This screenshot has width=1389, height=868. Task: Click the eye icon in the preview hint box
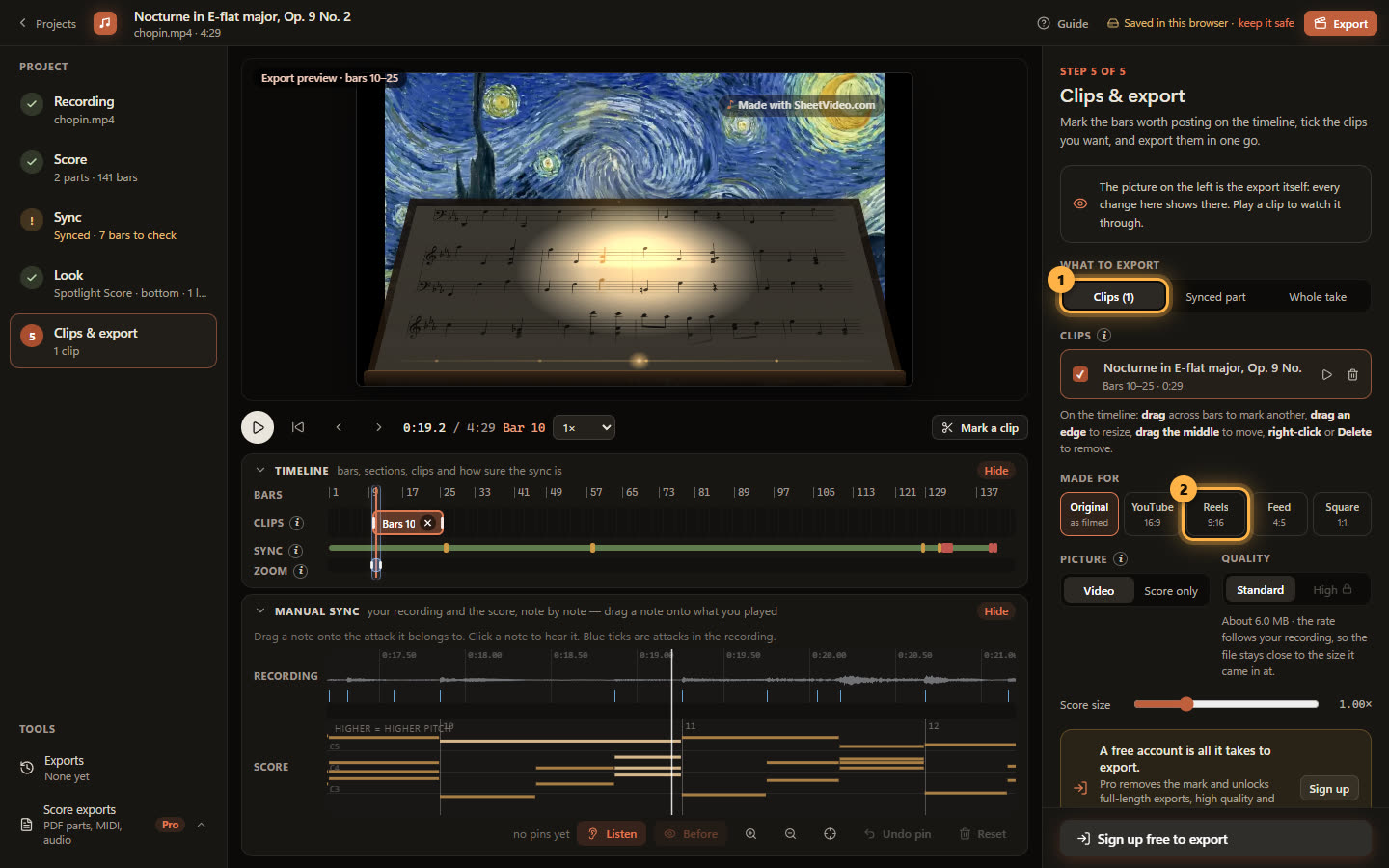[1080, 204]
